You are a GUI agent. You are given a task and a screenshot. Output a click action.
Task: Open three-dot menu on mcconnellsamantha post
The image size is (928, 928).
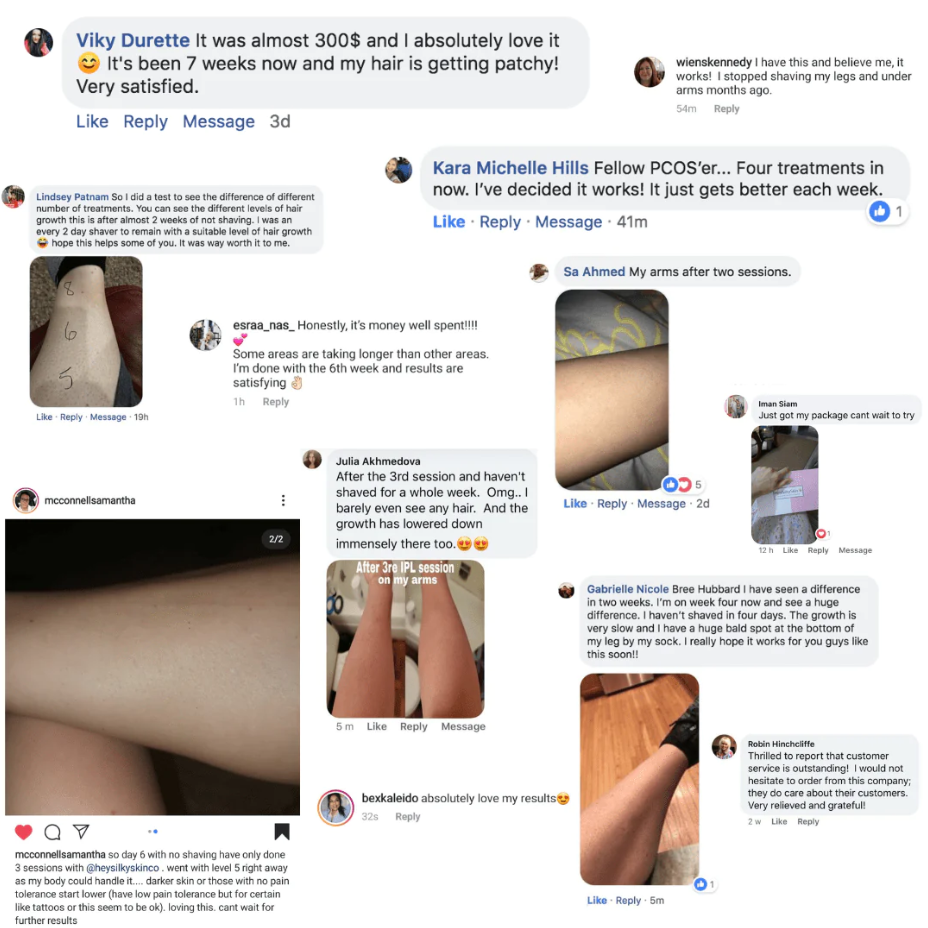(283, 500)
